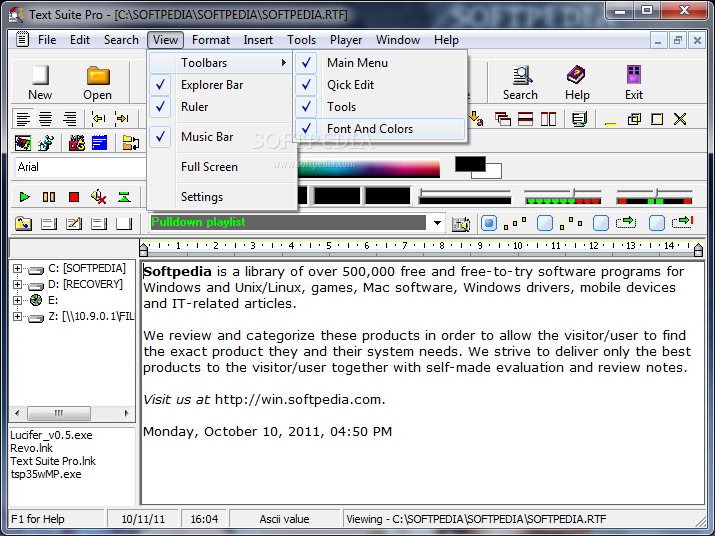Click the monitor screen icon in window toolbar
715x536 pixels.
tap(579, 119)
